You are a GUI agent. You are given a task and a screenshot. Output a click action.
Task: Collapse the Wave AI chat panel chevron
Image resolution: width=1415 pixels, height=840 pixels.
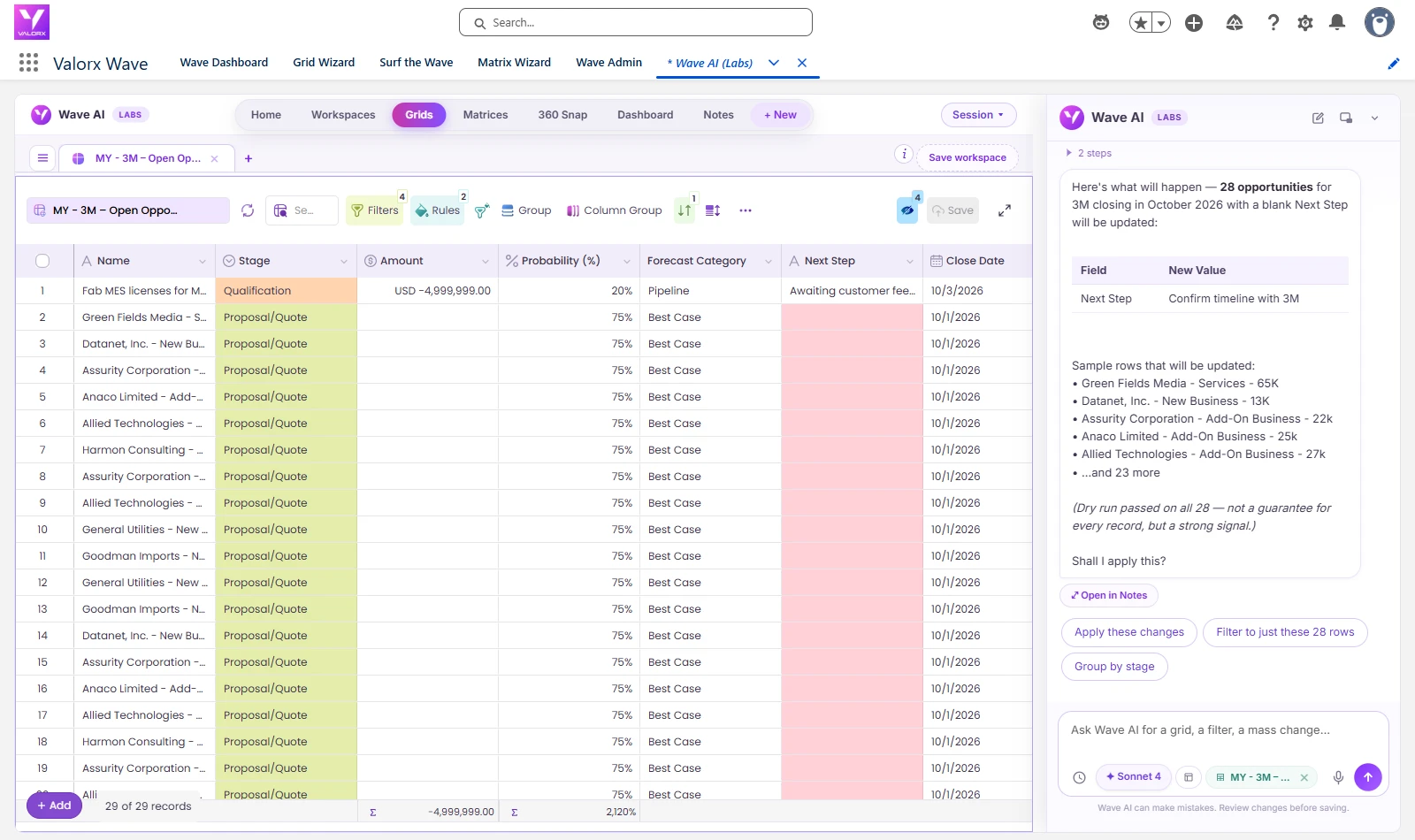(x=1374, y=118)
